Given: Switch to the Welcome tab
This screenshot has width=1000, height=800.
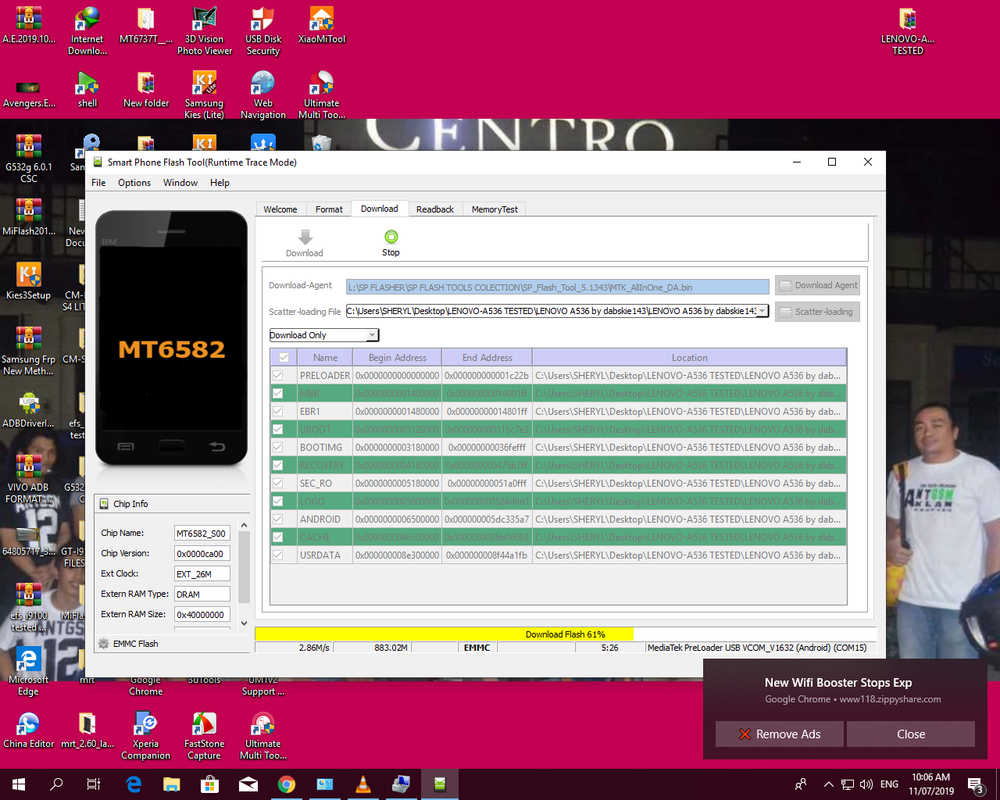Looking at the screenshot, I should coord(280,209).
